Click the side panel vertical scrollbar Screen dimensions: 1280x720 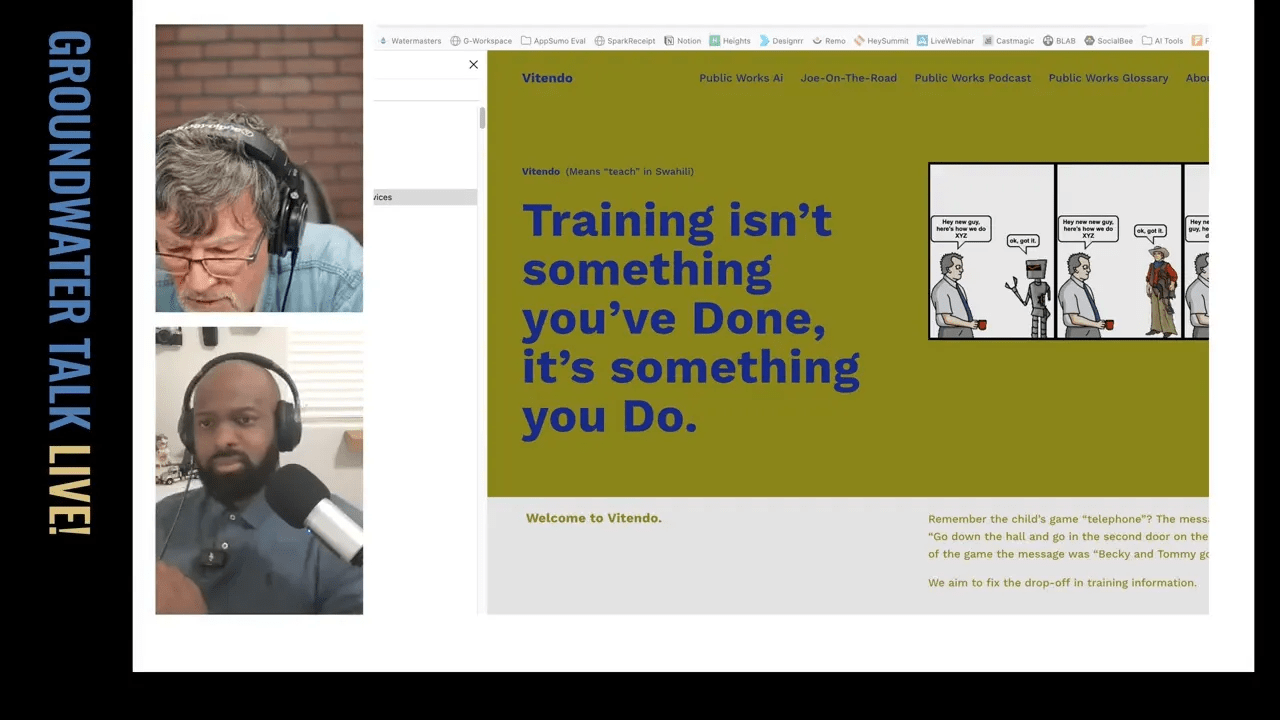point(482,118)
